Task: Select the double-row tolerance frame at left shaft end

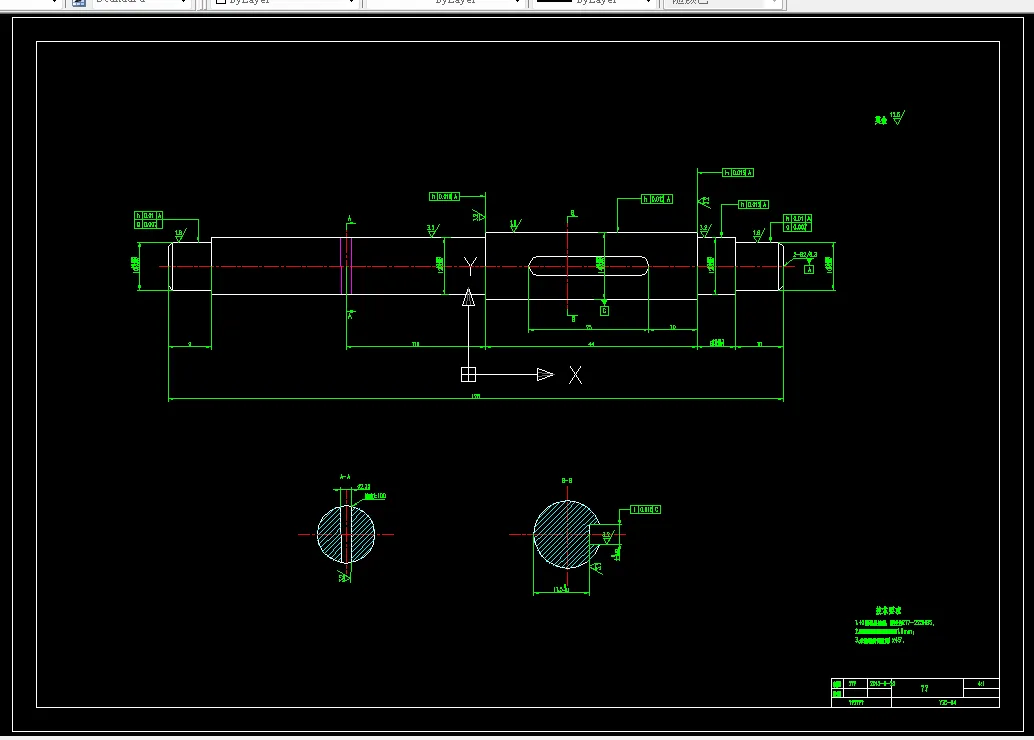Action: click(x=148, y=220)
